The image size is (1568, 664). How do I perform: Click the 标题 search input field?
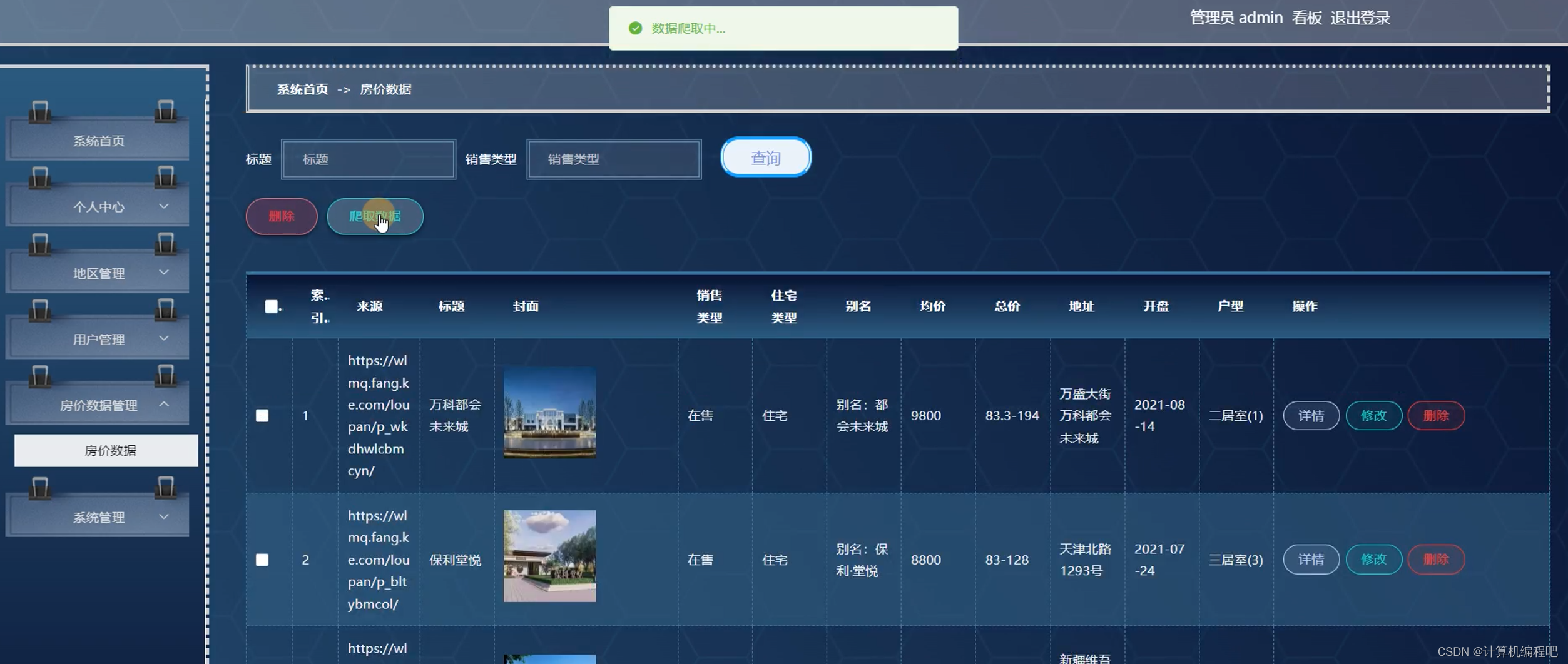(x=368, y=159)
